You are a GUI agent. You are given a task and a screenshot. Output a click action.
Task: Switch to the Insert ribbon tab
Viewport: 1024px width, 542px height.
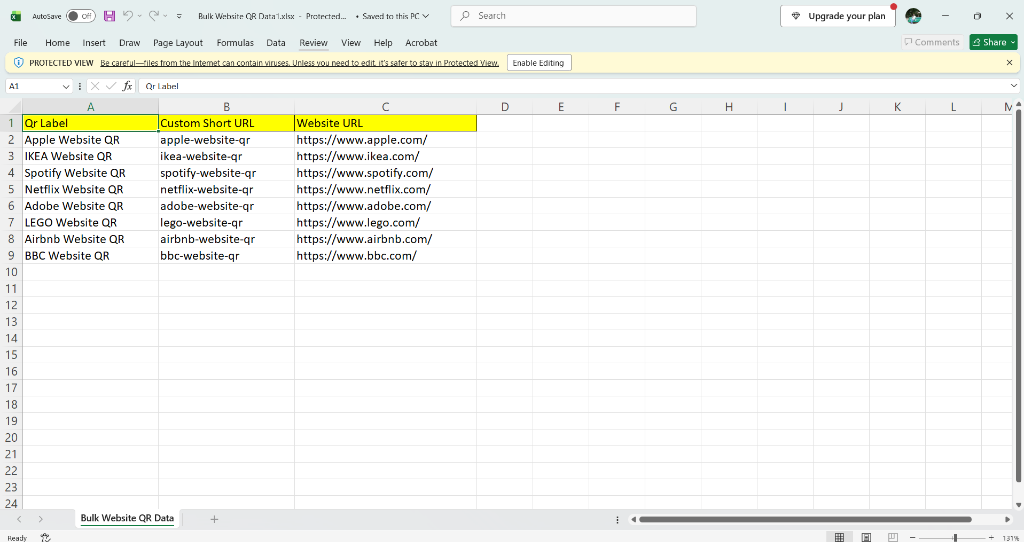(x=94, y=42)
